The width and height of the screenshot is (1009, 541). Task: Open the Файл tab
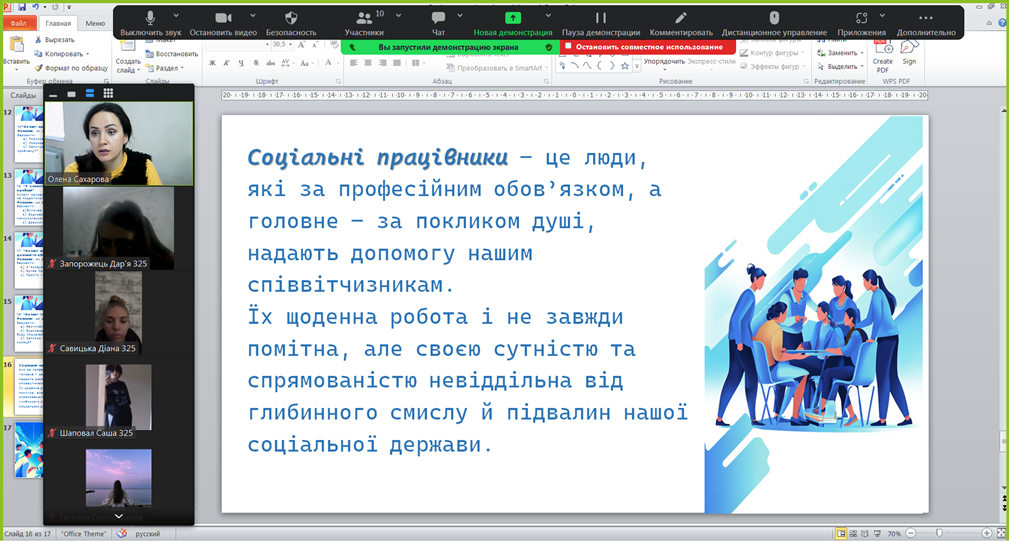(x=18, y=23)
